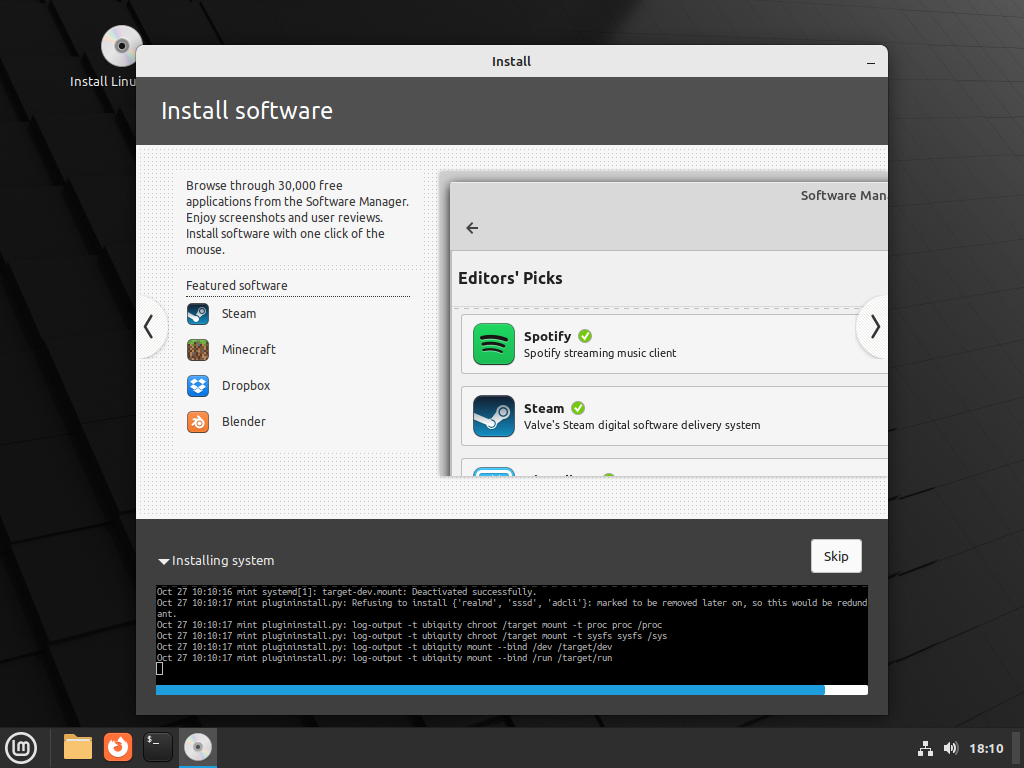Click the back arrow in Software Manager preview
The image size is (1024, 768).
point(472,228)
